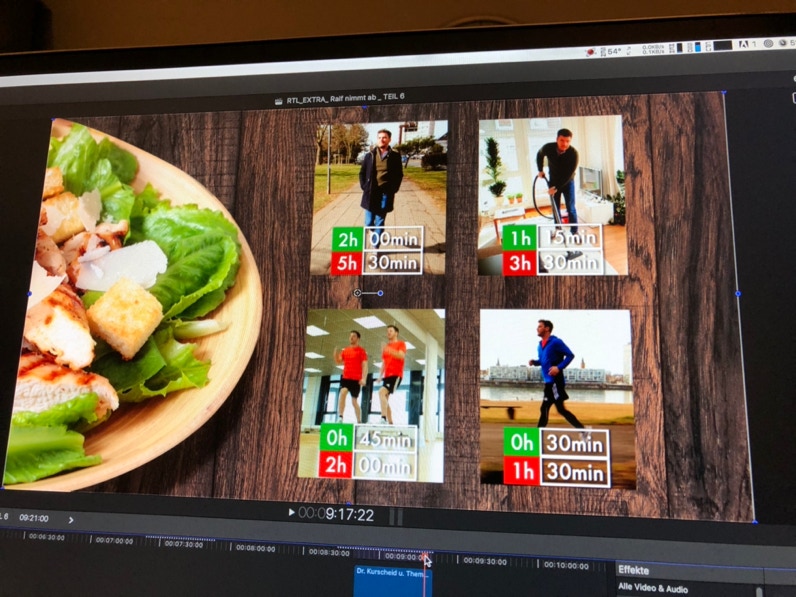Click the 9:17:22 timecode display
The image size is (796, 597).
point(340,514)
